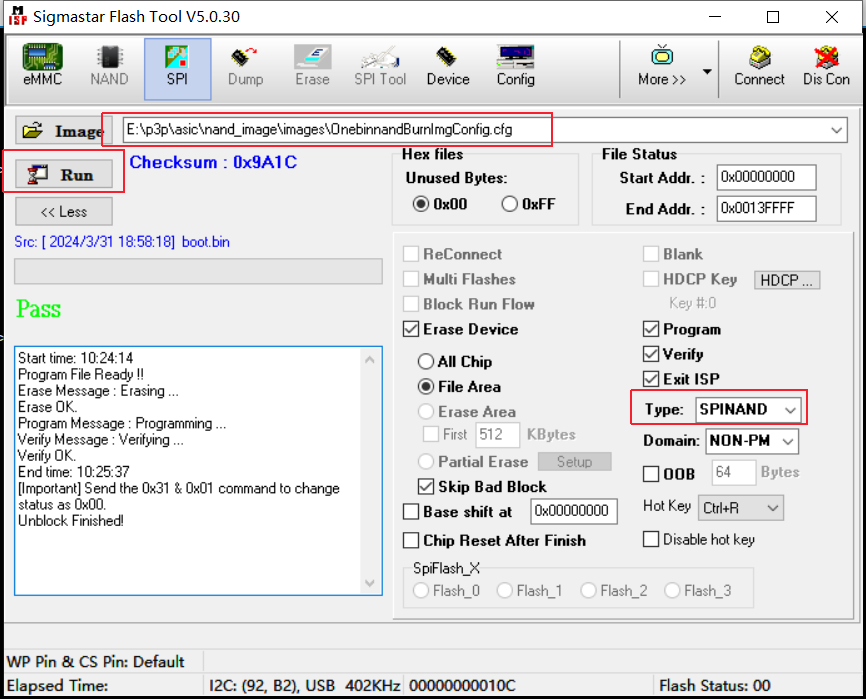Expand the More dropdown arrow

(x=707, y=71)
